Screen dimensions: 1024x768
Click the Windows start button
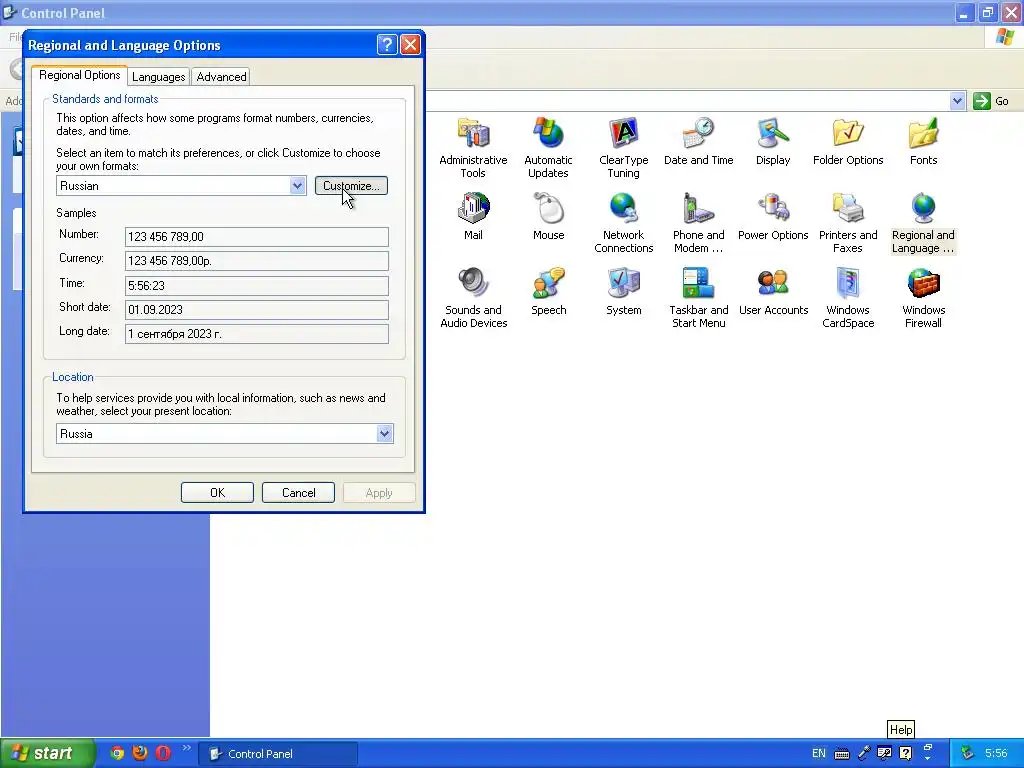pos(48,753)
